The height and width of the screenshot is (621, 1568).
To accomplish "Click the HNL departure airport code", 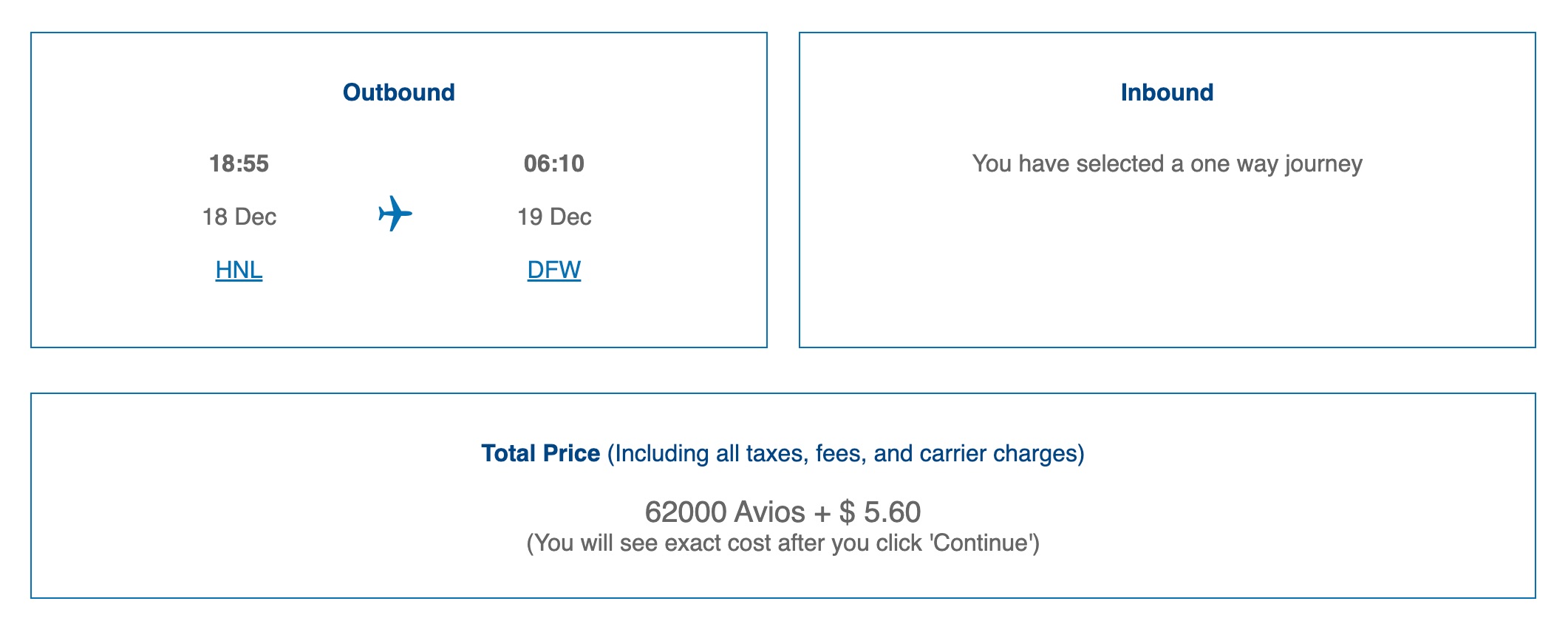I will [238, 271].
